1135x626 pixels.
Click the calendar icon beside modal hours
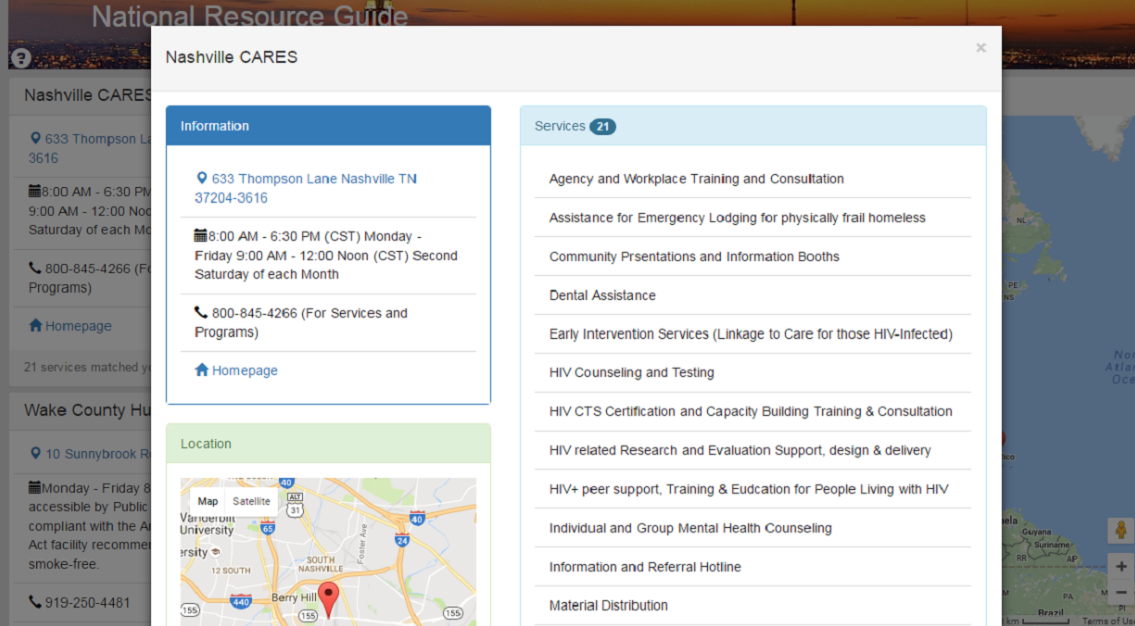pyautogui.click(x=201, y=235)
